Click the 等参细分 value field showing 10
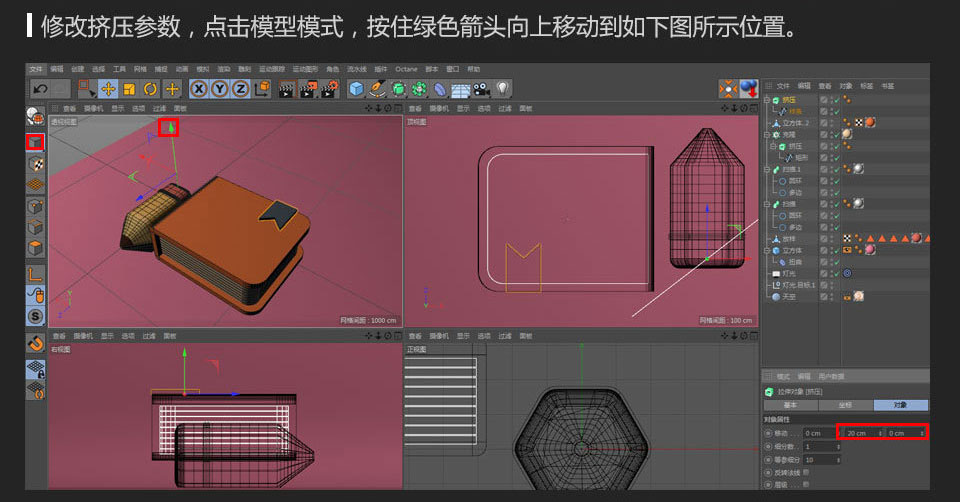This screenshot has height=502, width=960. click(x=822, y=460)
